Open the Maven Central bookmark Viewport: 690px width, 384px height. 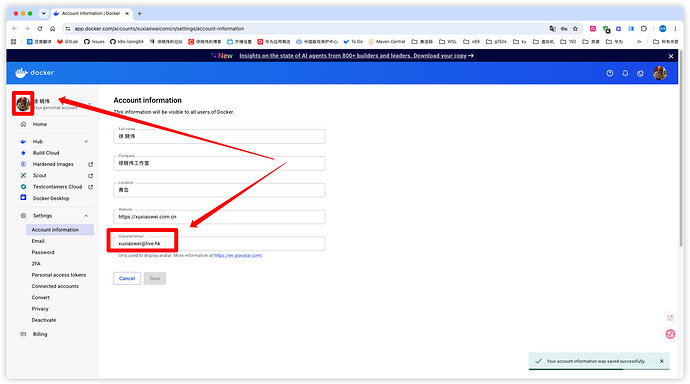click(x=387, y=42)
